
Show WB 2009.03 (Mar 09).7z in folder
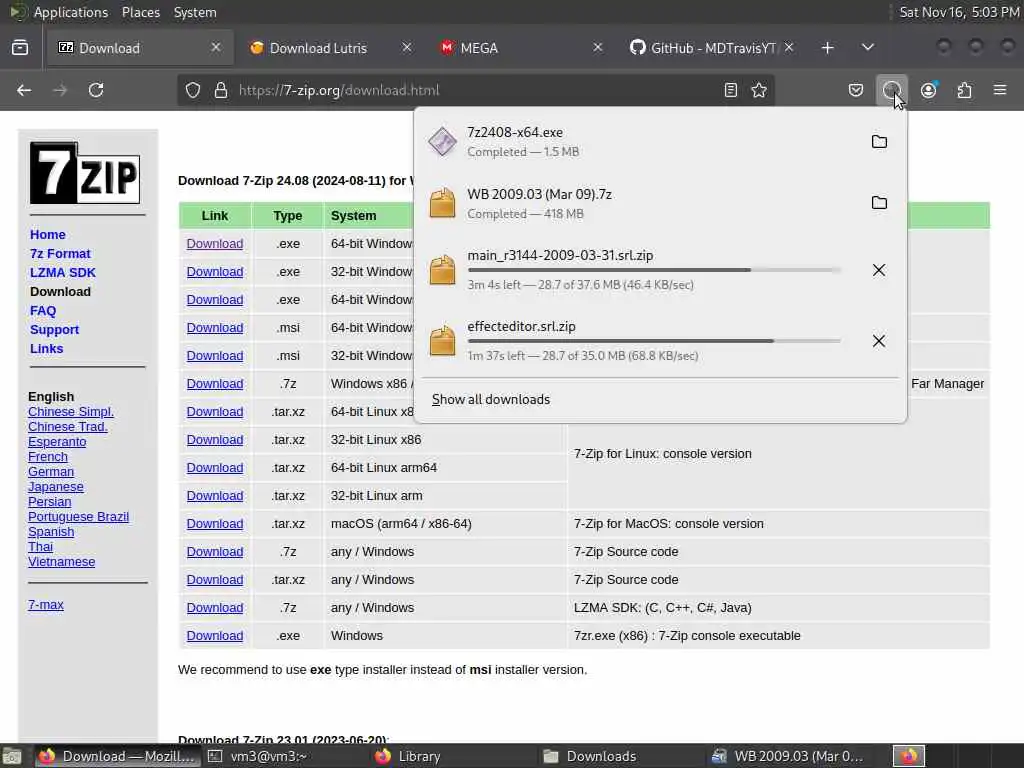879,203
